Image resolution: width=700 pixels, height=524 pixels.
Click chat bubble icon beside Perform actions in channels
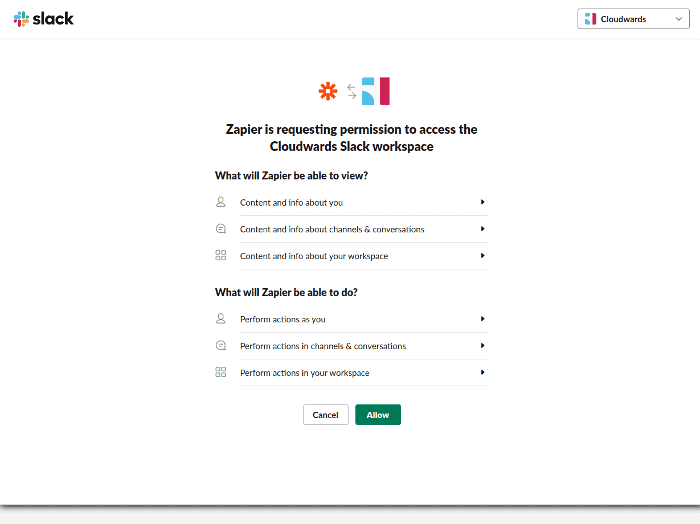click(x=221, y=345)
